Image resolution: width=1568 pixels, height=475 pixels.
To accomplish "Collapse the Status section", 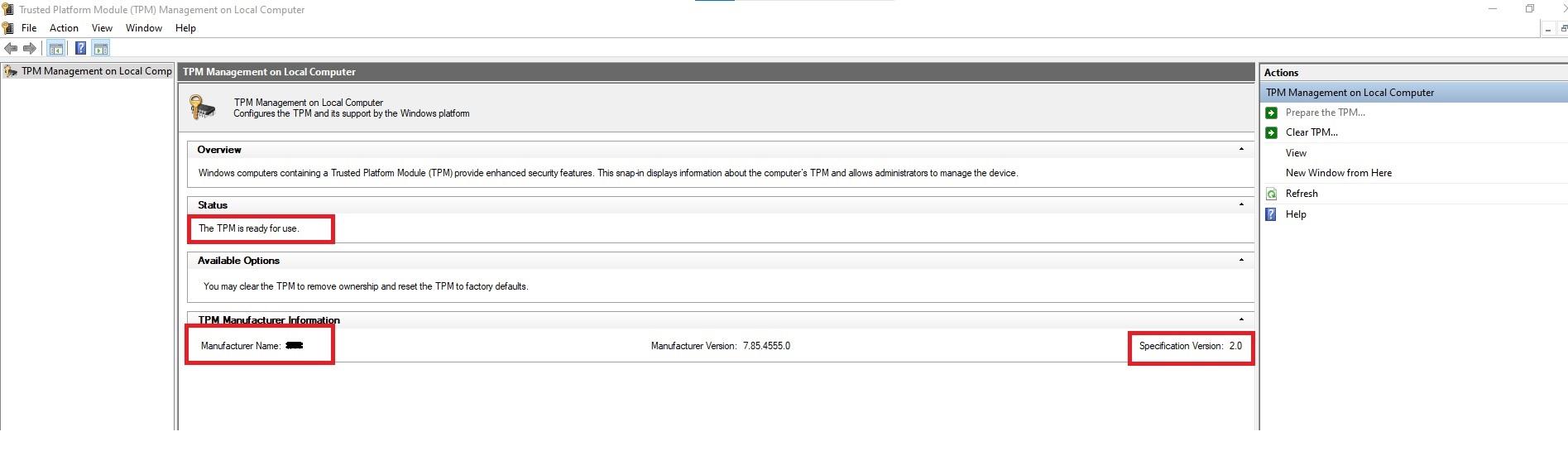I will pyautogui.click(x=1241, y=204).
